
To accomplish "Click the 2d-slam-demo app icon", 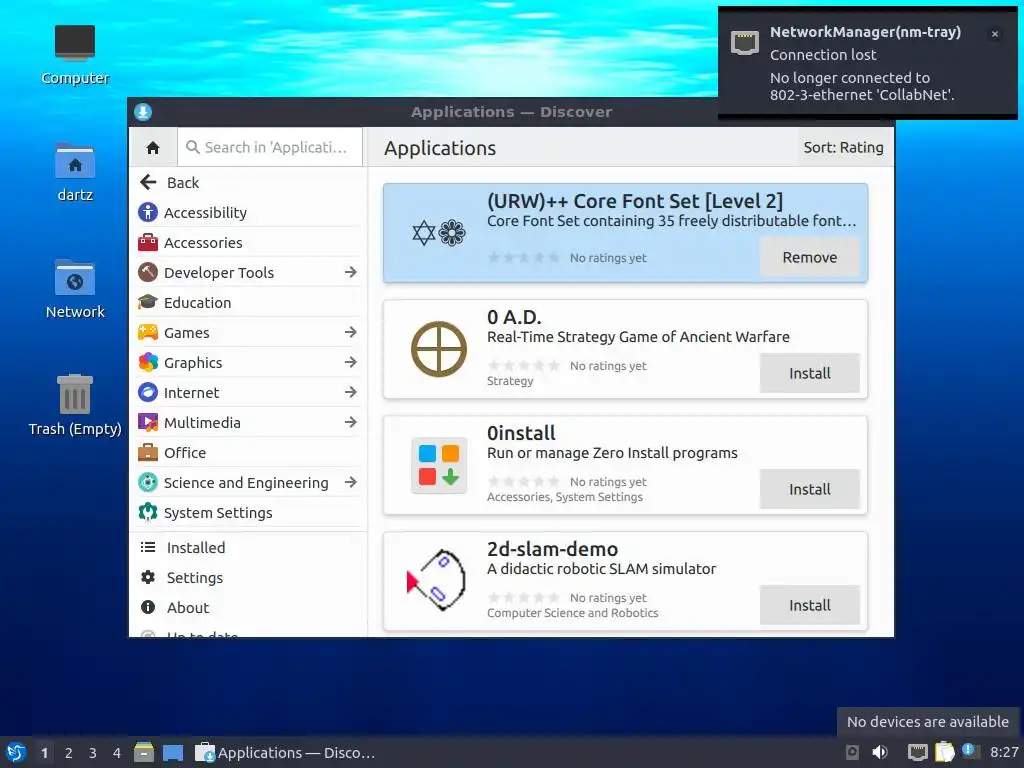I will (x=436, y=580).
